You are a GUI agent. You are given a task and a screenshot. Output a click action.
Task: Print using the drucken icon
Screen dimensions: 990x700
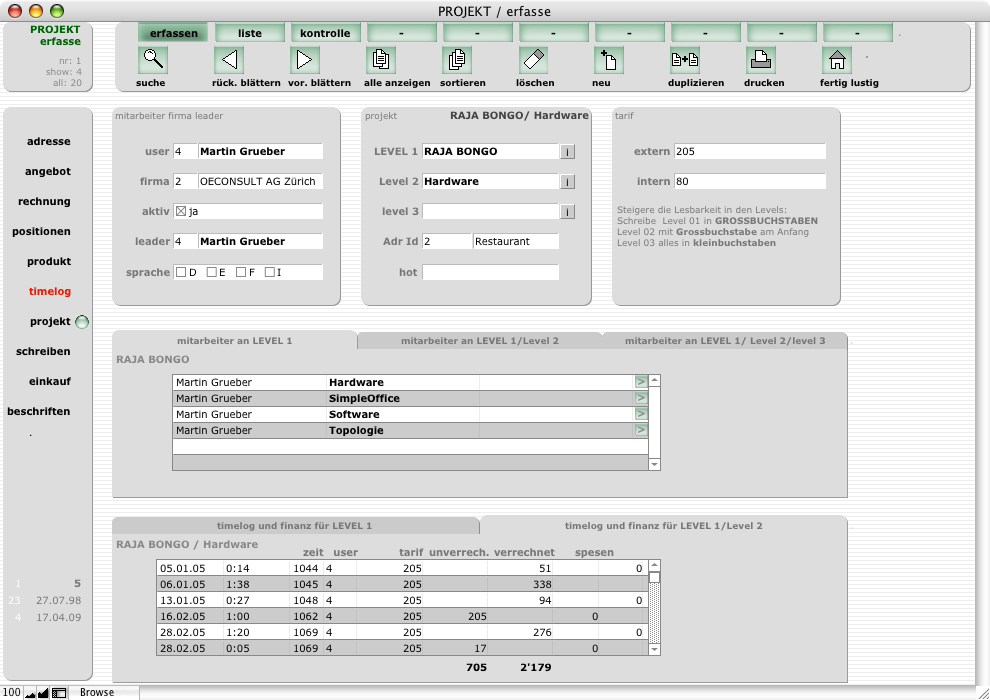[x=761, y=60]
